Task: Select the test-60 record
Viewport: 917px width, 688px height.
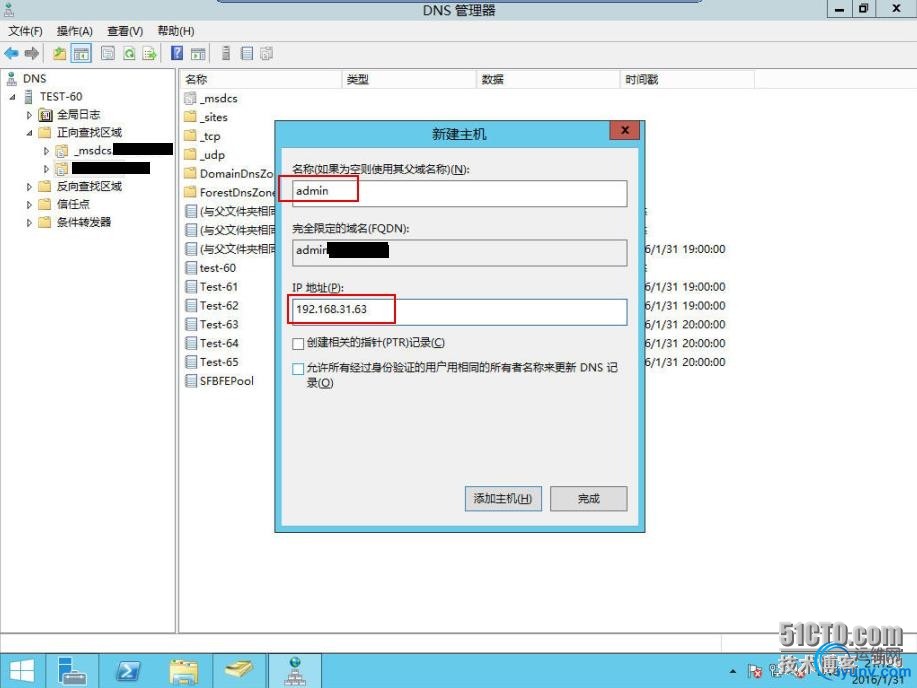Action: pos(211,268)
